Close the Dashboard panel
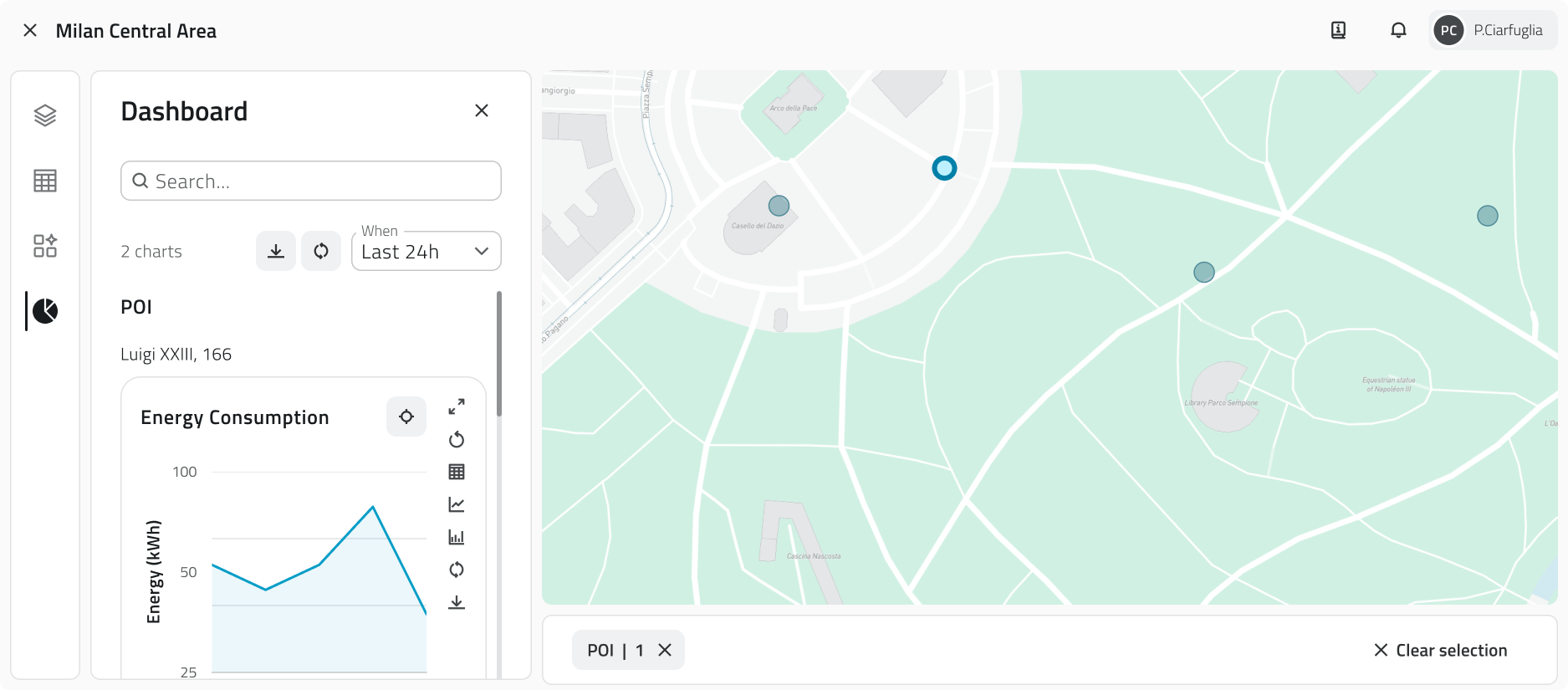1568x690 pixels. [482, 110]
